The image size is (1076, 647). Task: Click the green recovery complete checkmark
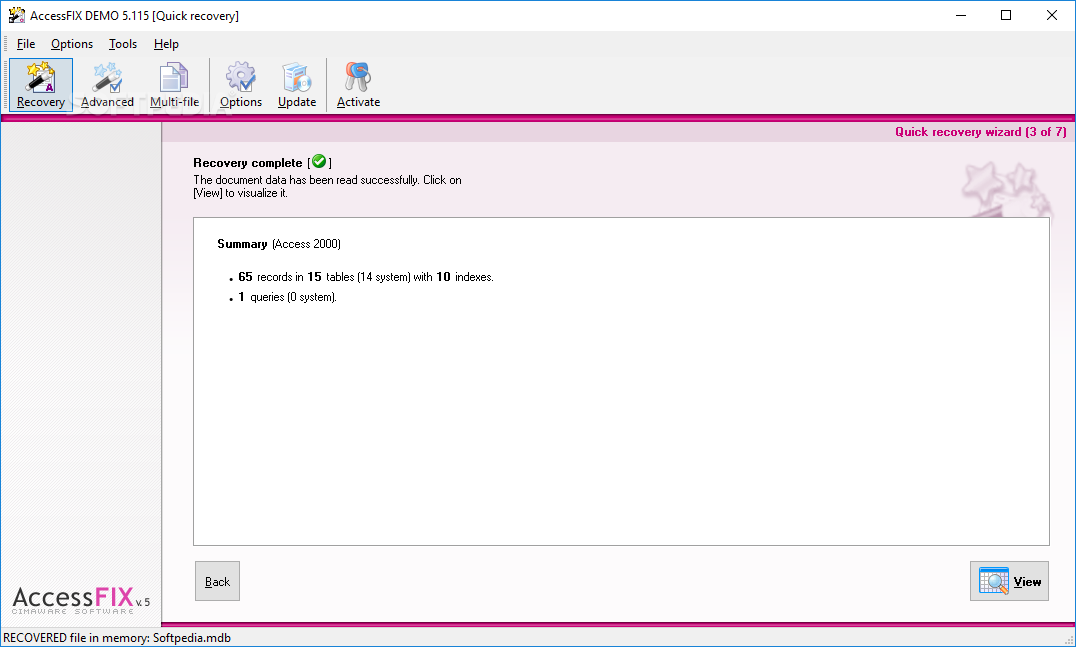coord(319,162)
